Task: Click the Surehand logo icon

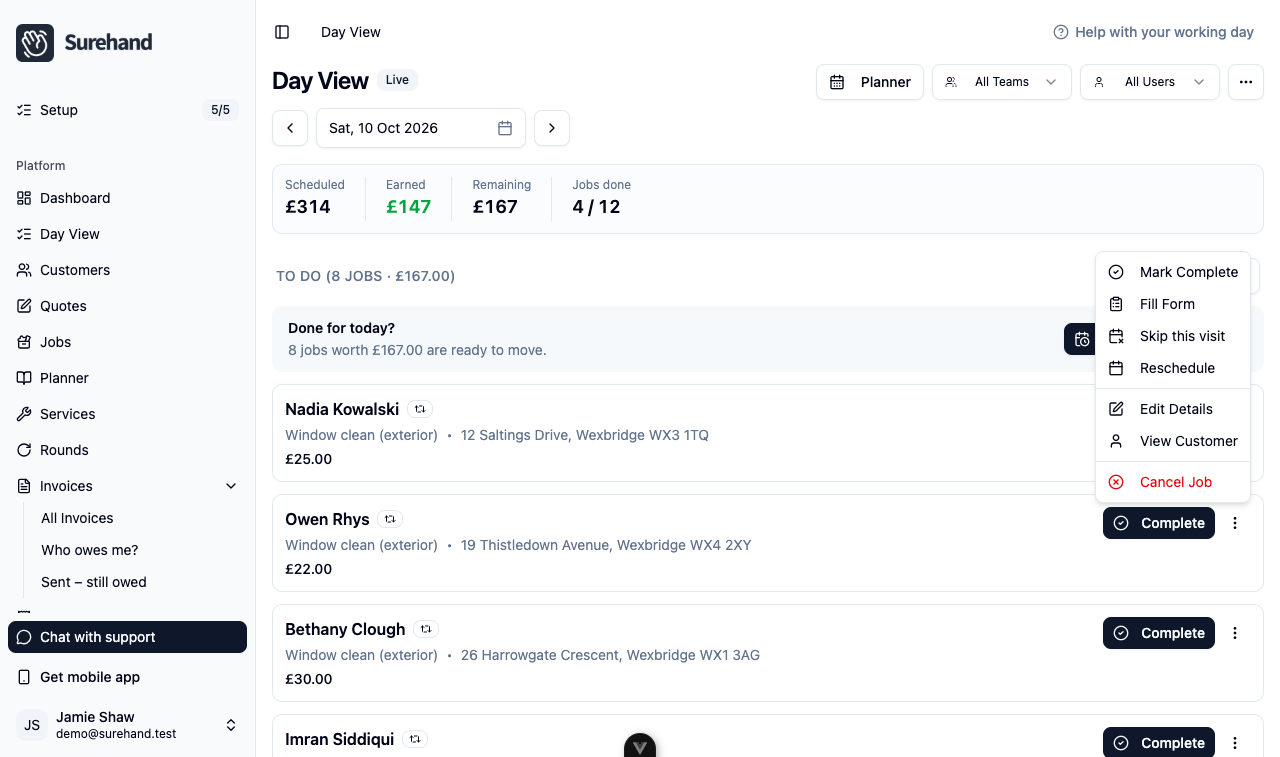Action: pyautogui.click(x=35, y=43)
